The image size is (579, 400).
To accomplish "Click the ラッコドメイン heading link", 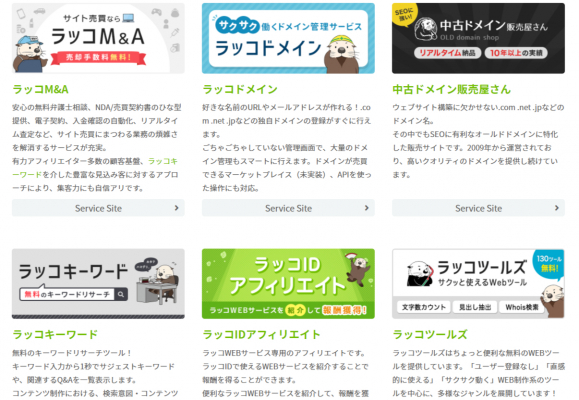I will click(240, 89).
